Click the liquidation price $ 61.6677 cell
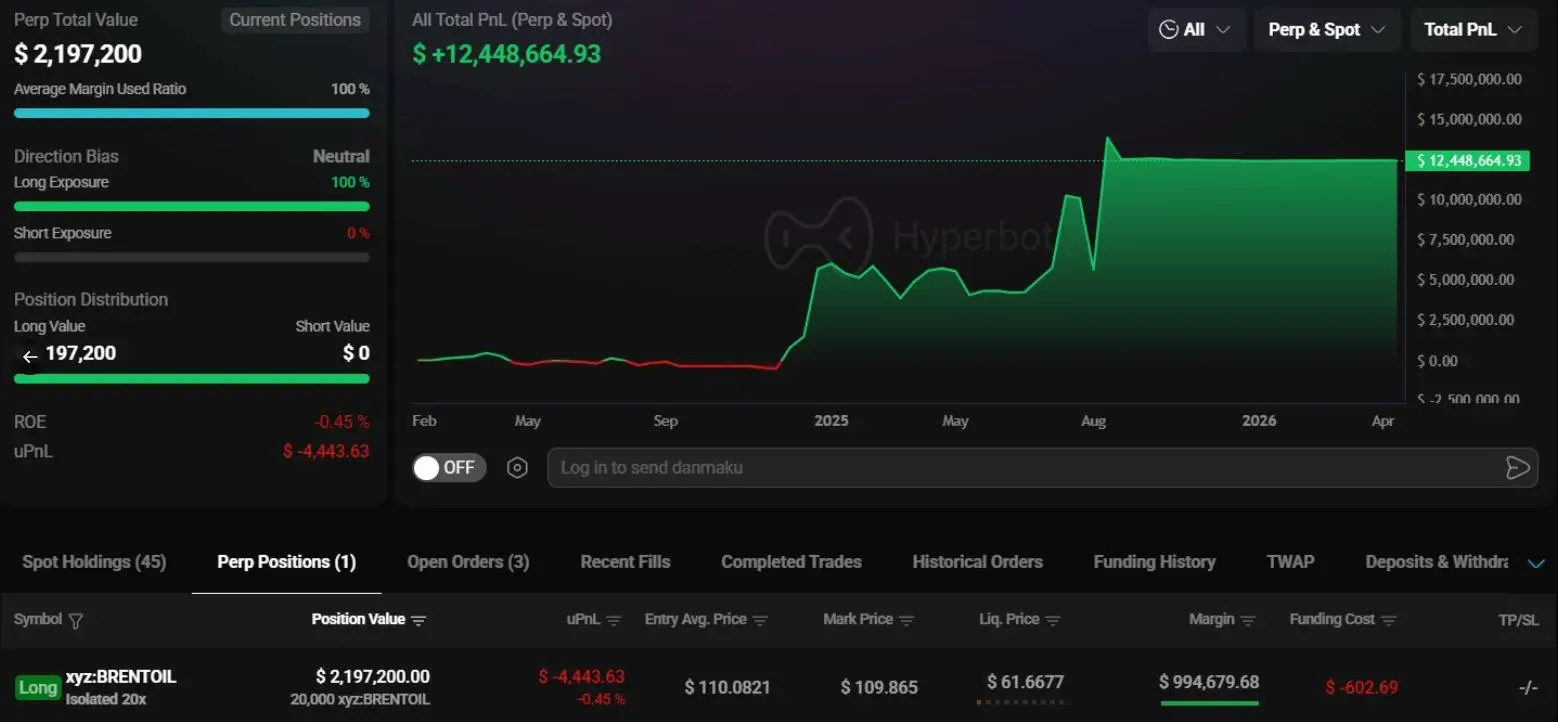 [x=1025, y=682]
